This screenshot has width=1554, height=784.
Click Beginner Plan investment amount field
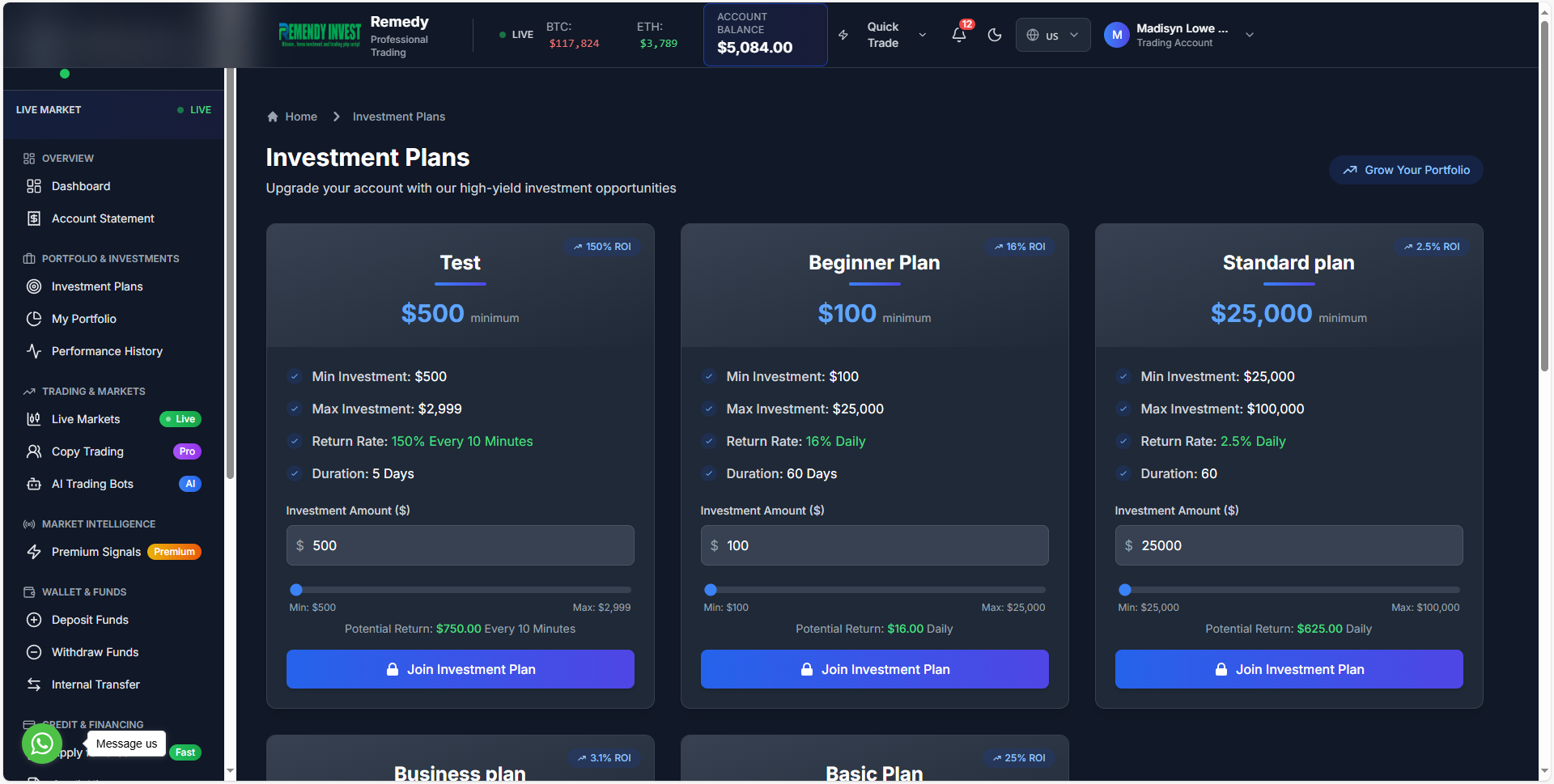[x=875, y=545]
